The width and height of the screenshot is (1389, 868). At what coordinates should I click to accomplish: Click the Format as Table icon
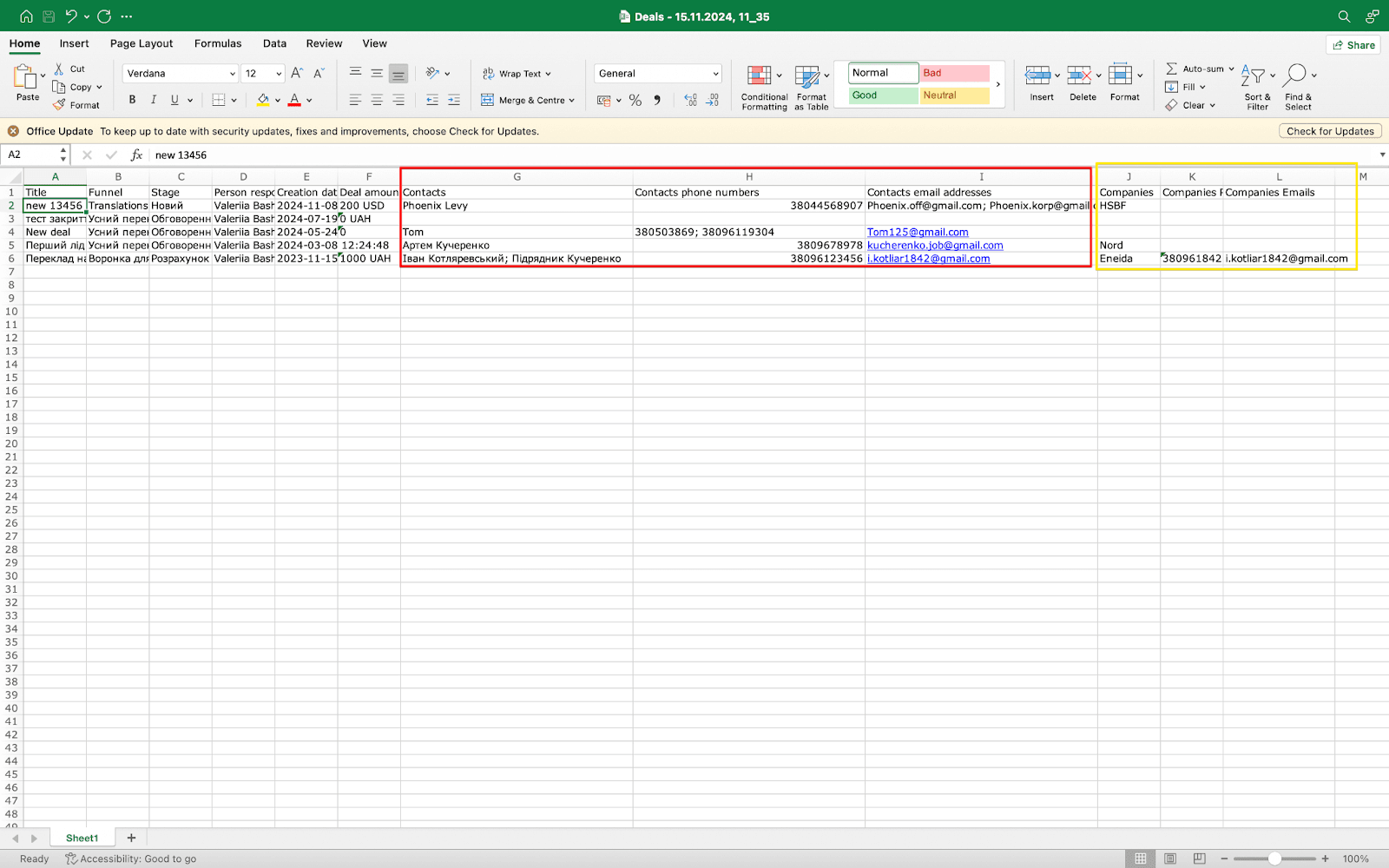point(807,76)
